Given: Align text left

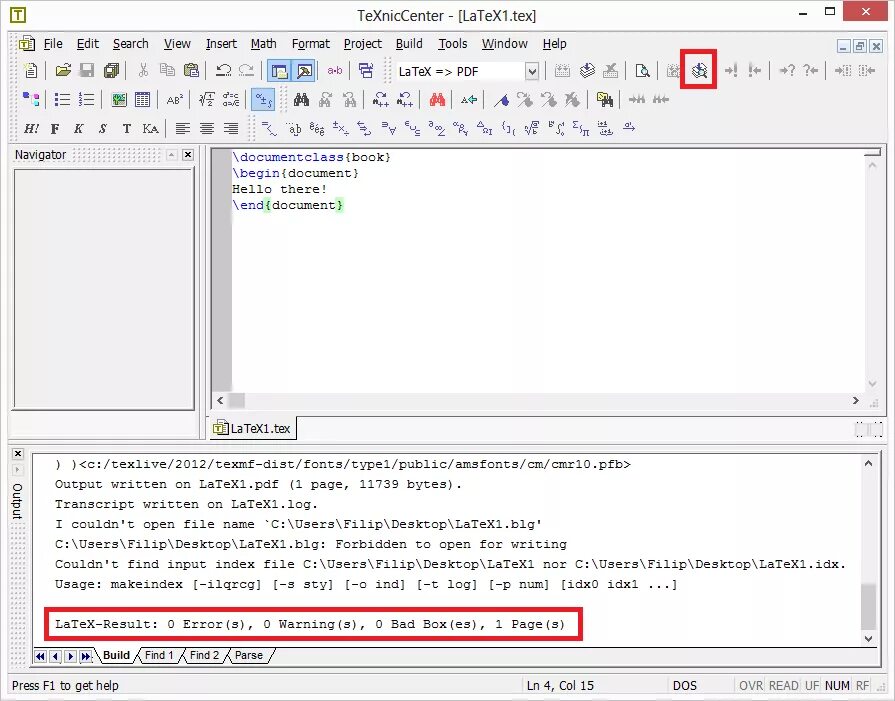Looking at the screenshot, I should (x=183, y=128).
